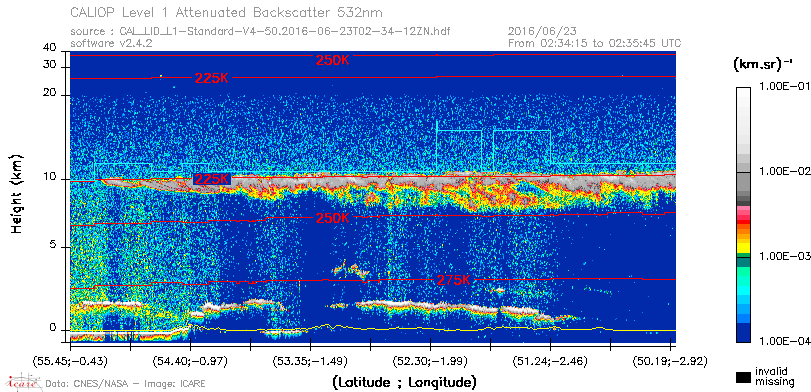Click 'Data: CNES/NASA - Image: ICARE' credit
This screenshot has height=392, width=811.
coord(125,384)
